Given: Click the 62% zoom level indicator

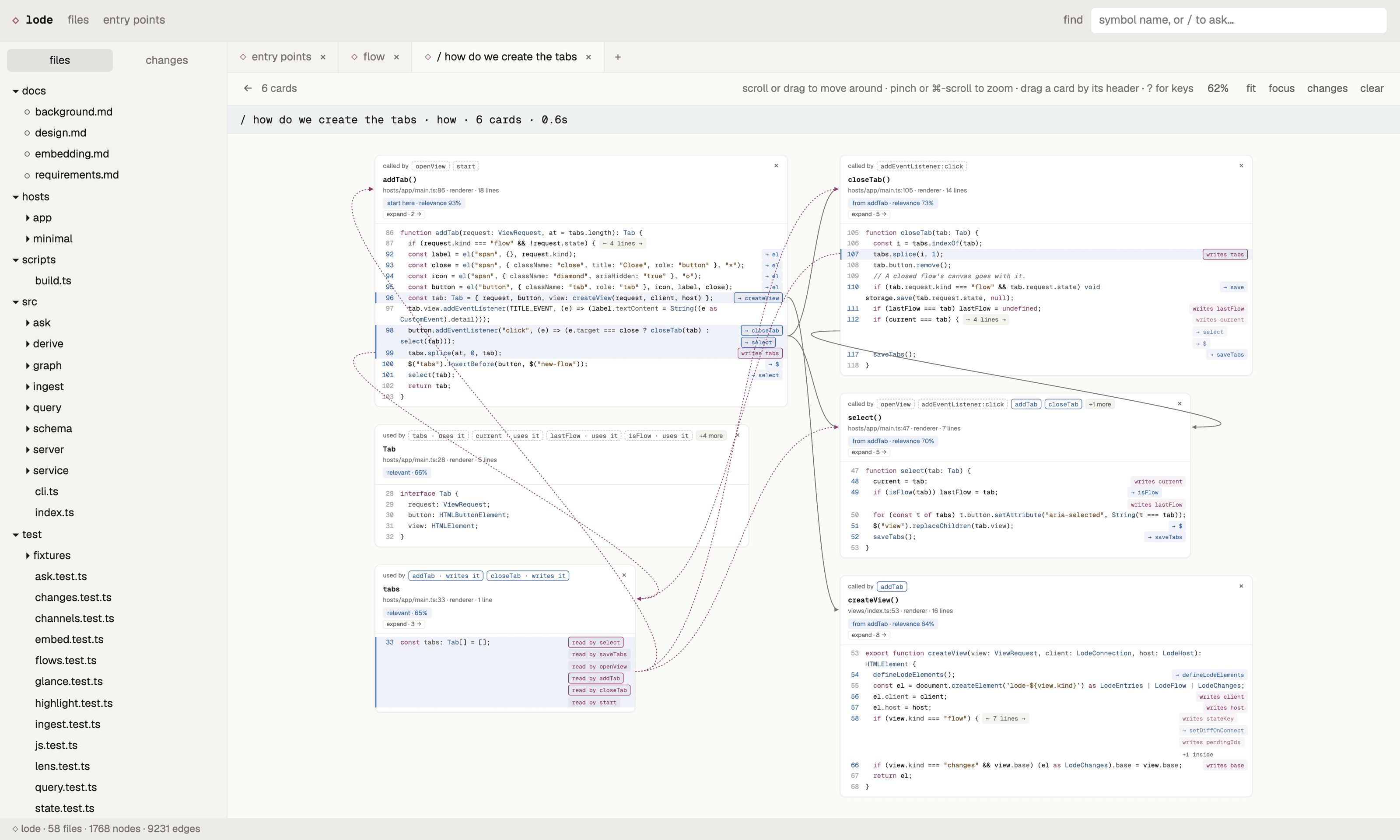Looking at the screenshot, I should tap(1218, 88).
